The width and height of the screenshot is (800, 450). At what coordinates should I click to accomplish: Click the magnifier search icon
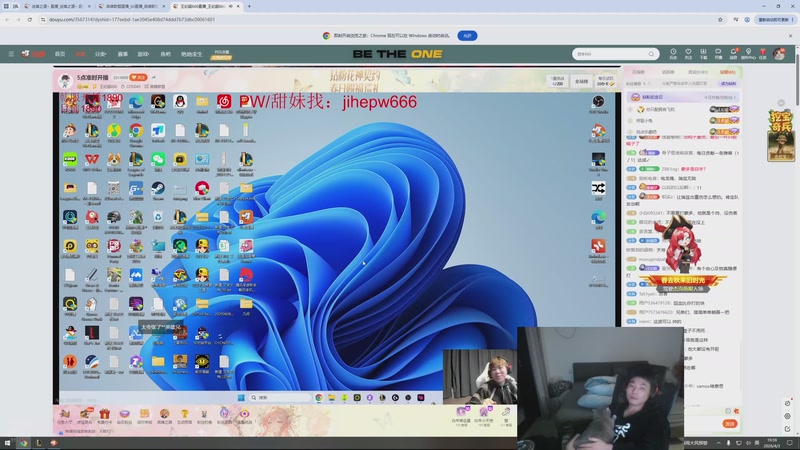pos(651,54)
